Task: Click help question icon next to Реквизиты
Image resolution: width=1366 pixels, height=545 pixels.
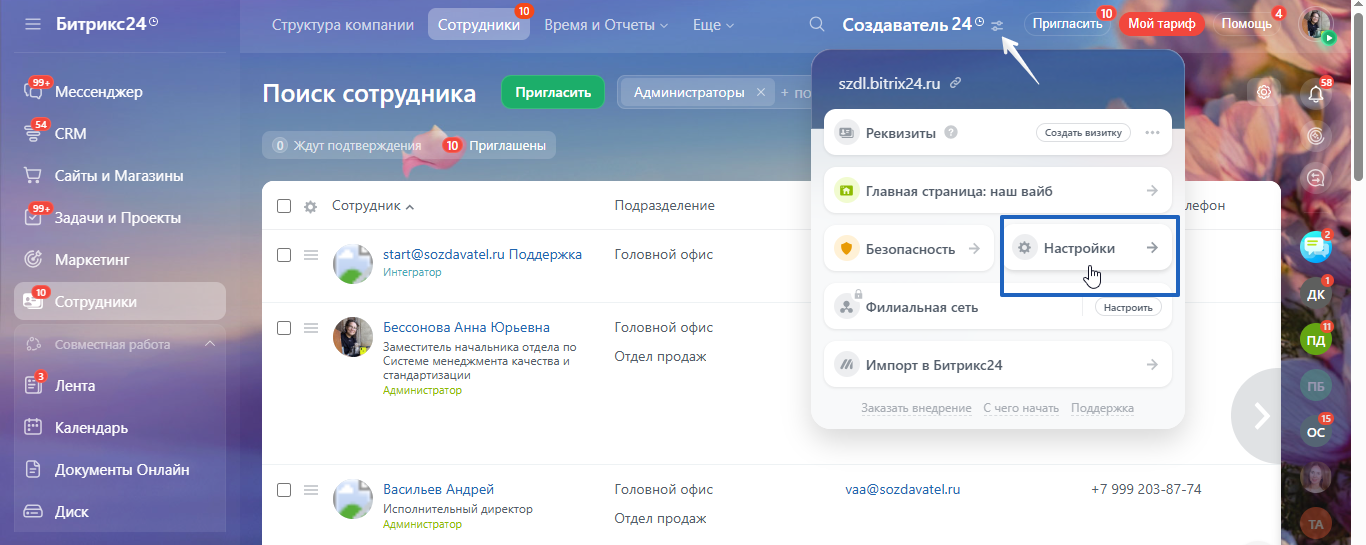Action: pos(951,132)
